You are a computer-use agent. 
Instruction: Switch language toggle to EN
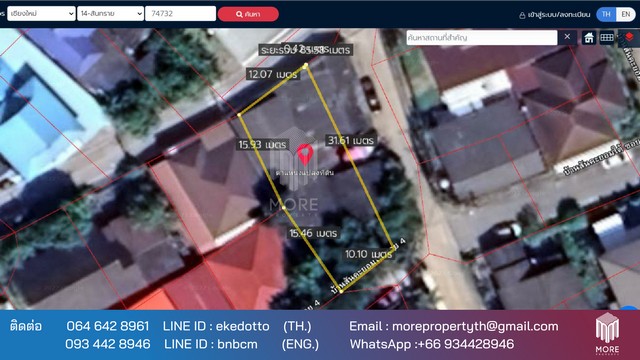[626, 14]
